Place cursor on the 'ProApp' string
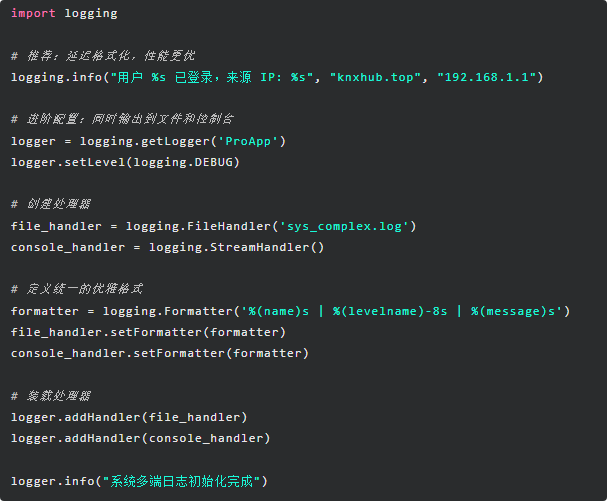This screenshot has height=501, width=607. point(253,141)
